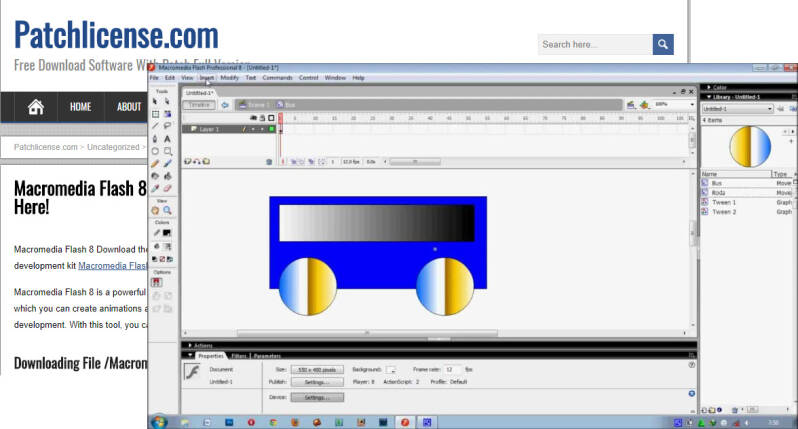
Task: Toggle Layer 1 green outline square
Action: 271,129
